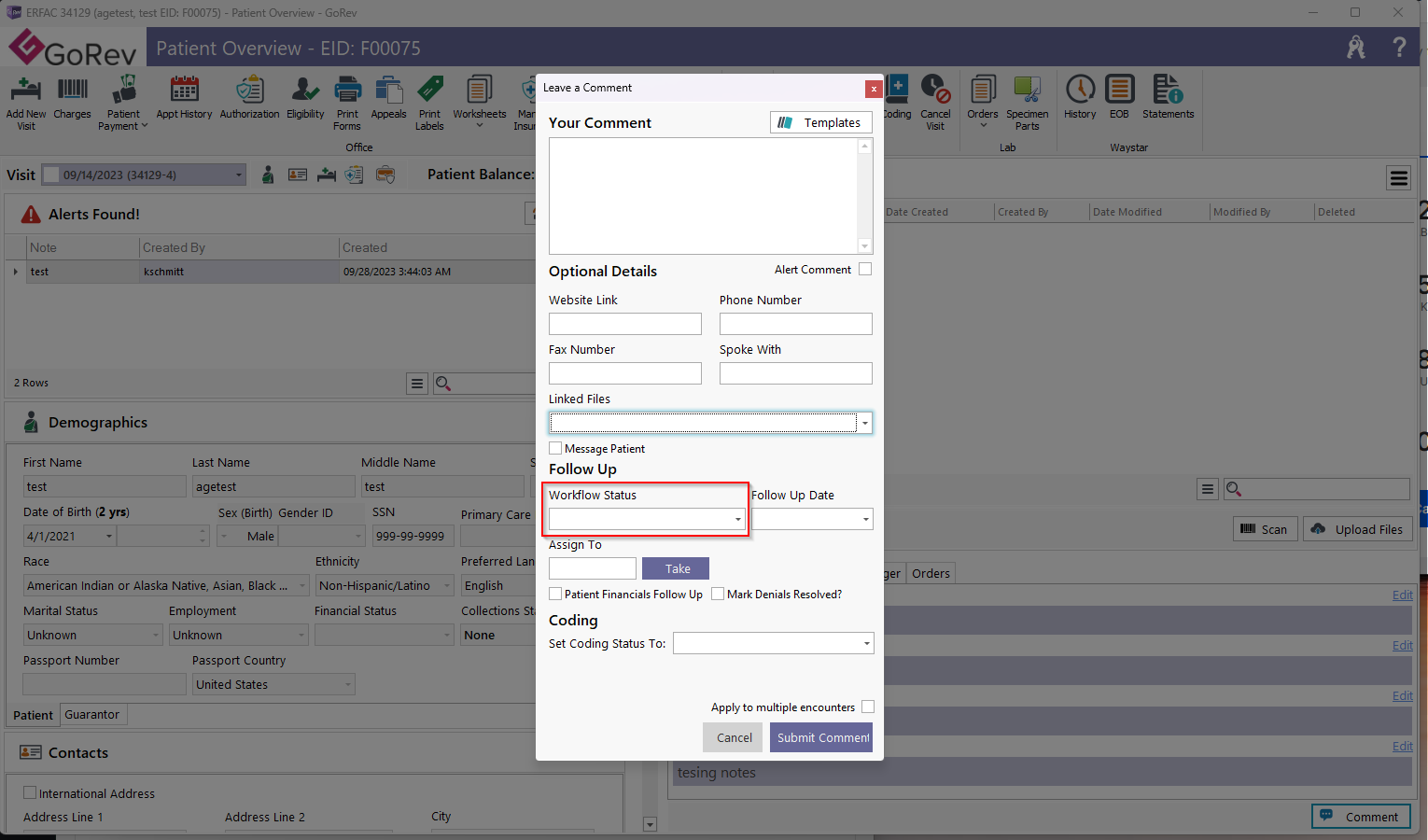
Task: Open the Authorization tool
Action: tap(249, 98)
